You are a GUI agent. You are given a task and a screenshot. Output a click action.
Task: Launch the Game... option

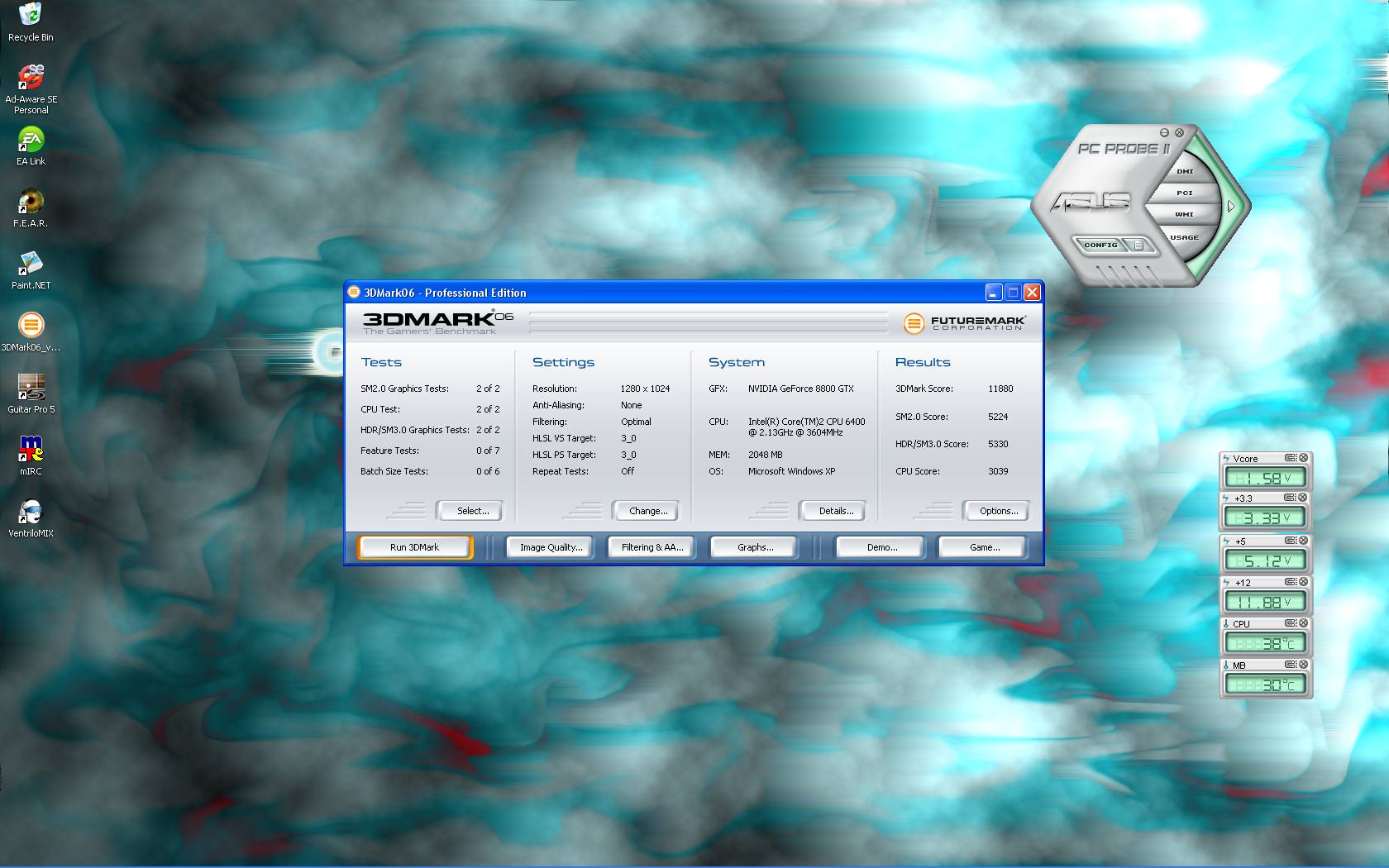tap(985, 547)
